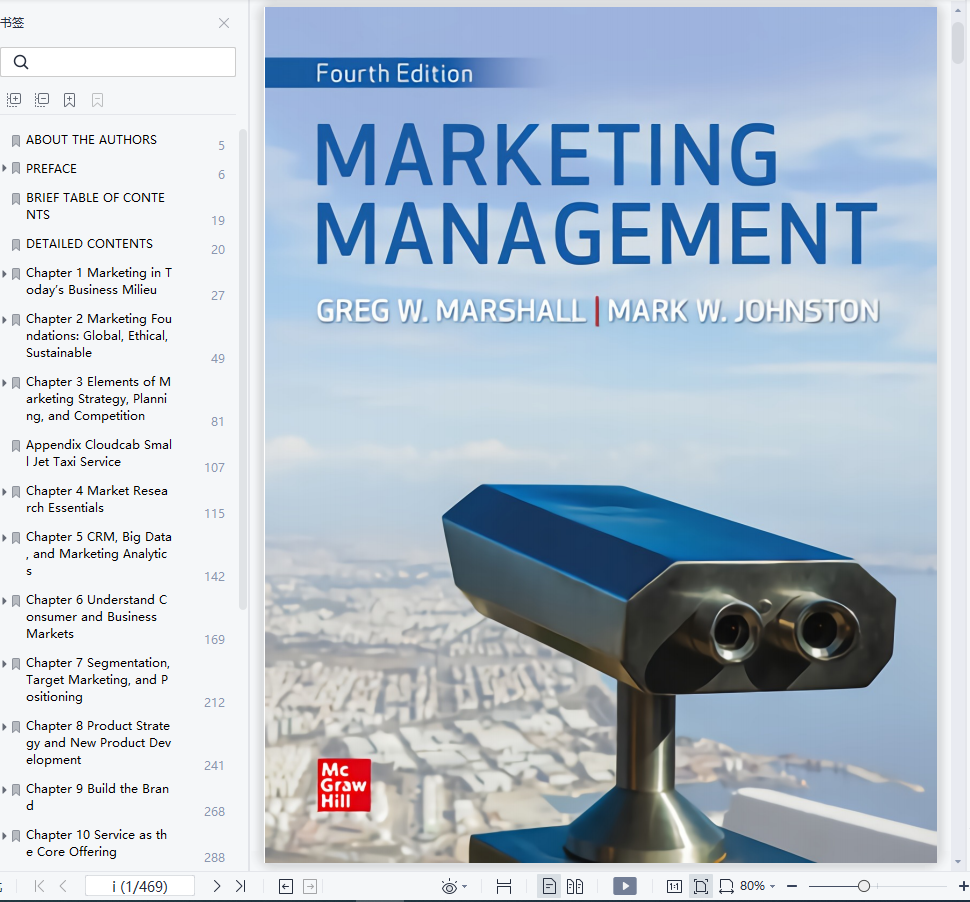Click the bookmarks panel vertical scrollbar
Screen dimensions: 970x902
pyautogui.click(x=243, y=369)
